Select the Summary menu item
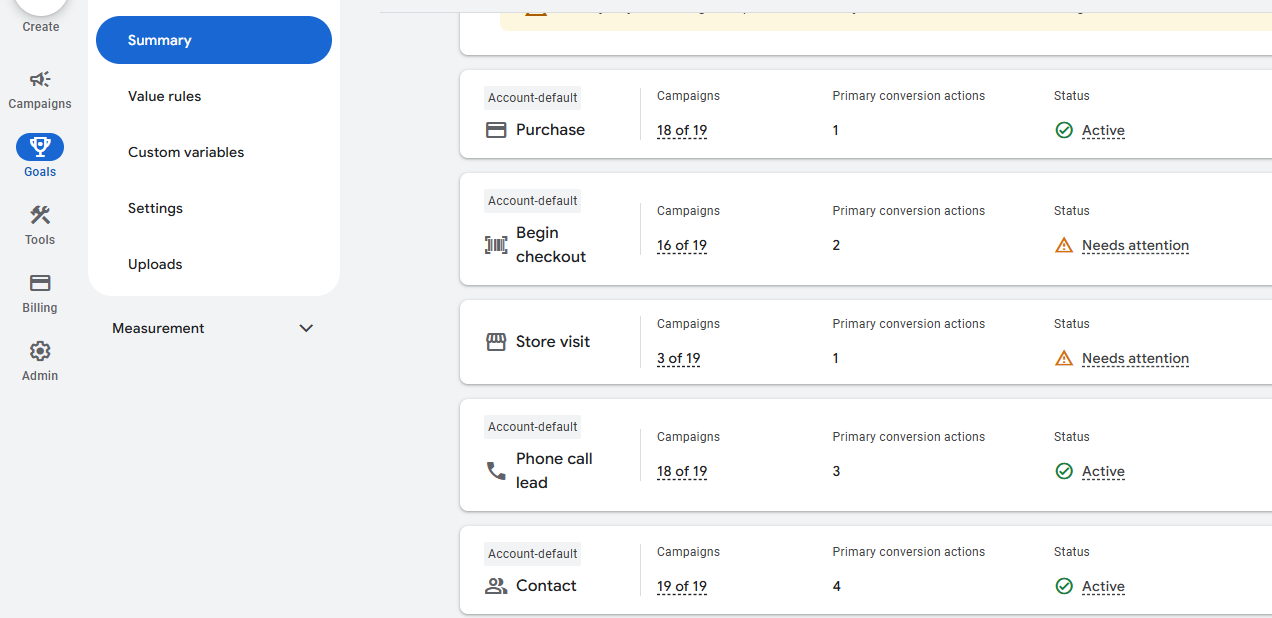This screenshot has height=618, width=1272. point(214,40)
